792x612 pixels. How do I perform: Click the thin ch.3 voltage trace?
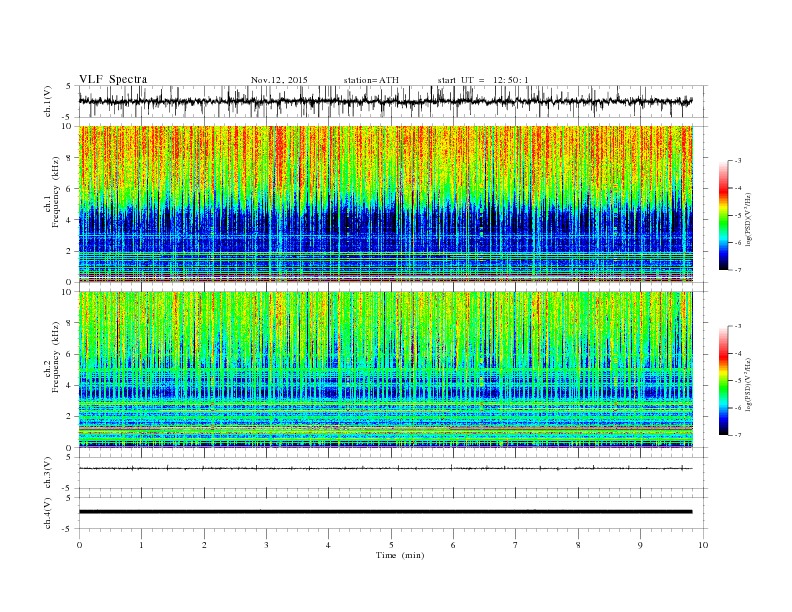[385, 469]
